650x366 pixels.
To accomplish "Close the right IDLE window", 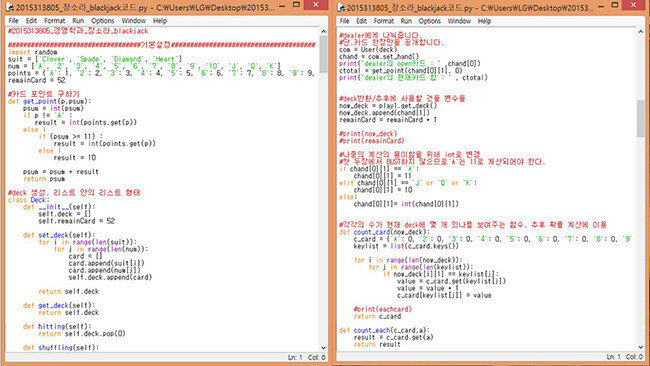I will pos(634,5).
